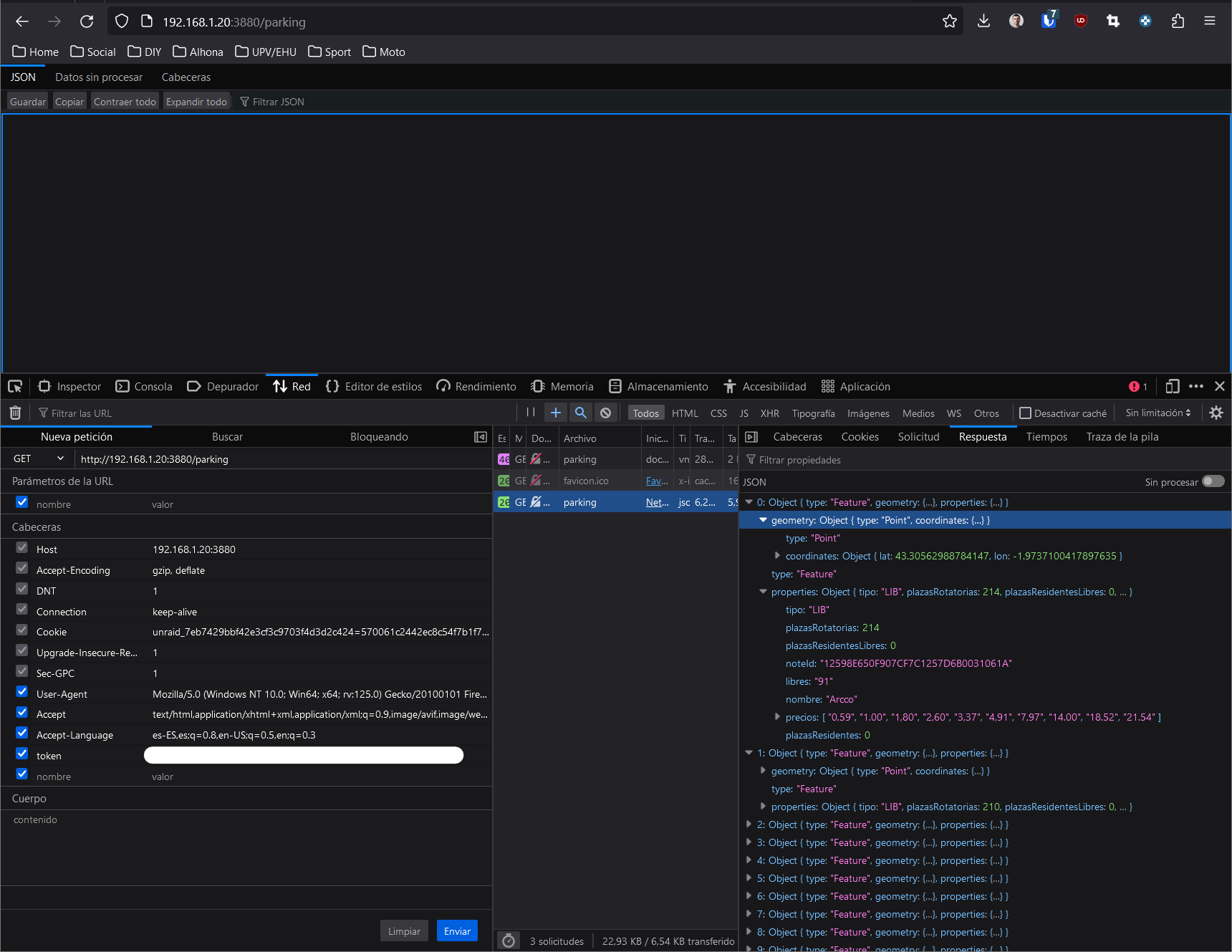Open performance analysis stopwatch icon
Viewport: 1232px width, 952px height.
click(509, 941)
